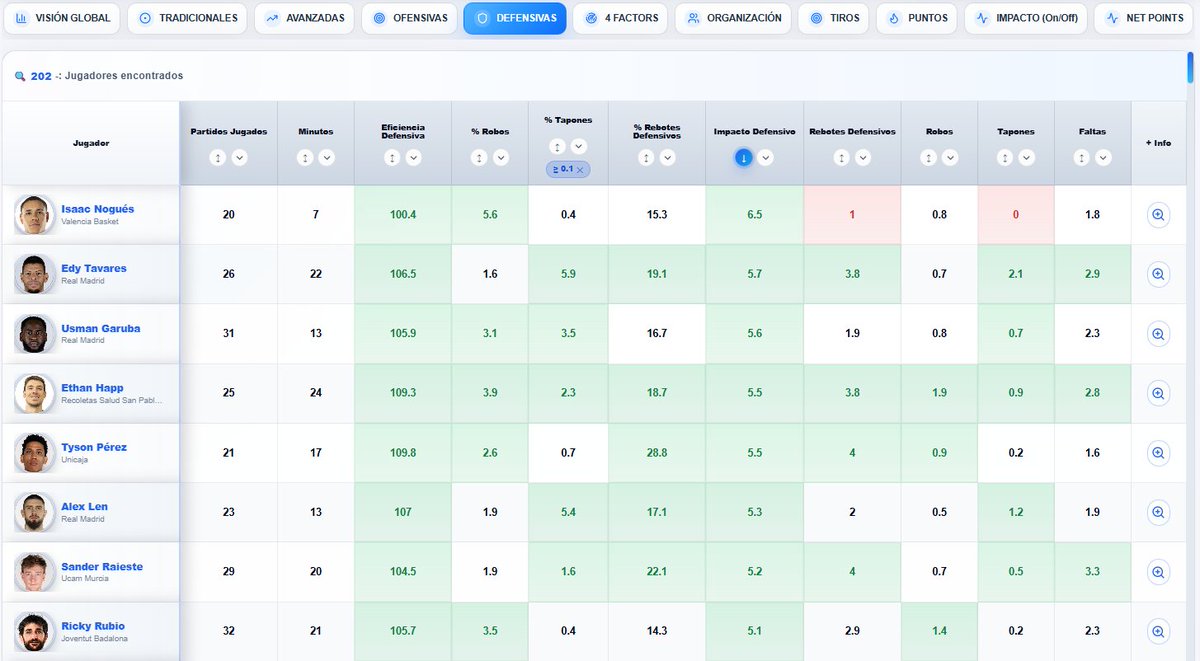The image size is (1200, 661).
Task: Open more info for Edy Tavares
Action: pos(1158,274)
